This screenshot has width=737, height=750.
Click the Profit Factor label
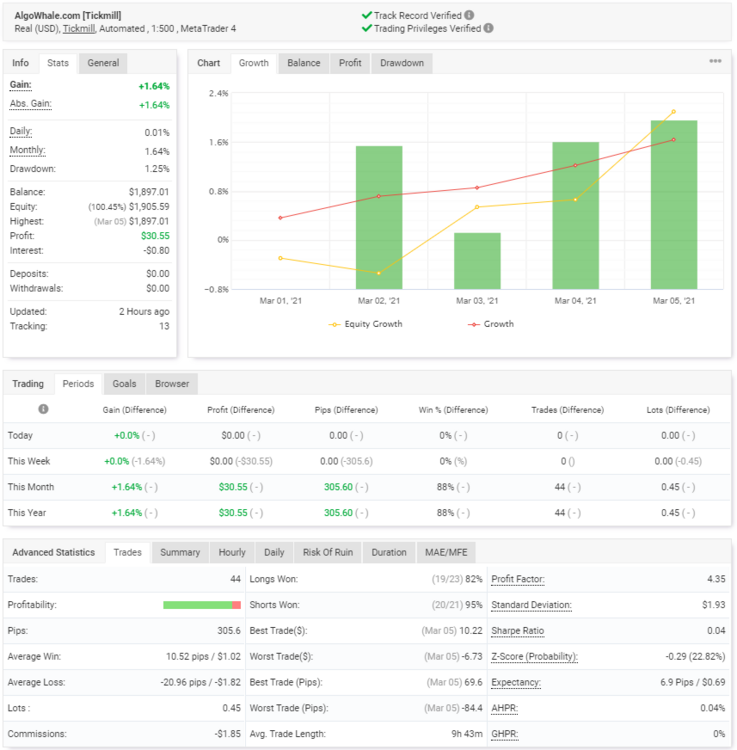[x=517, y=579]
